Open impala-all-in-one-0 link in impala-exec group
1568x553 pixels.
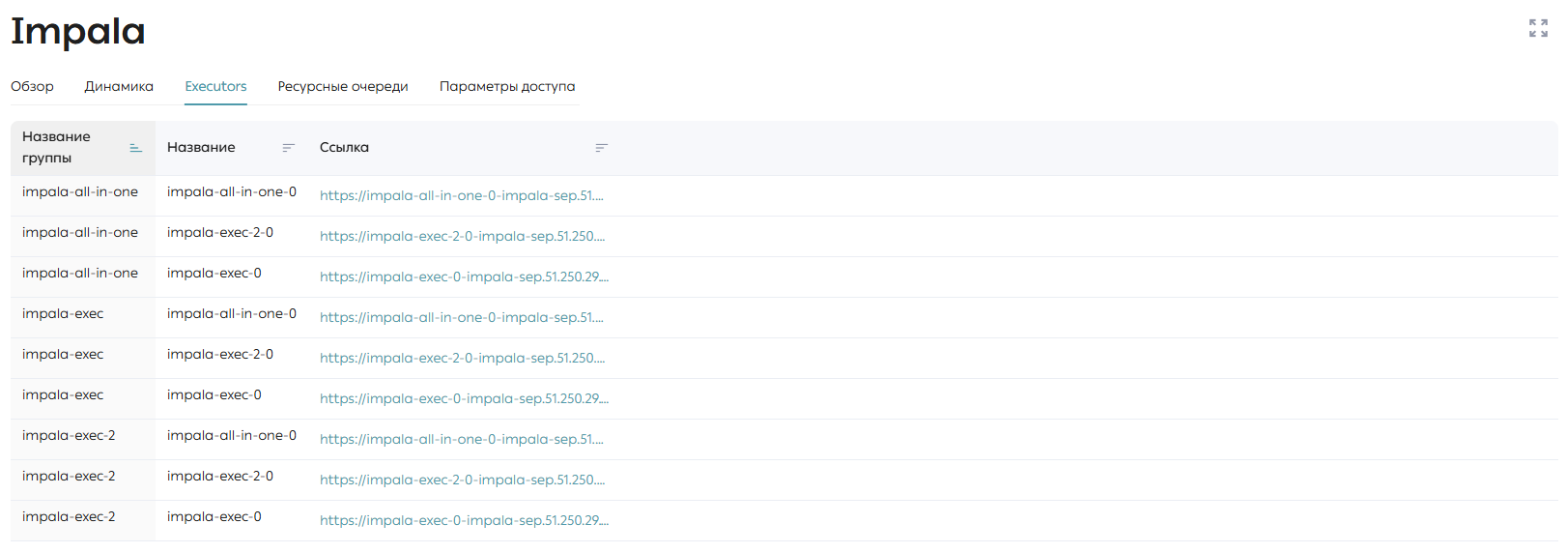pos(462,317)
